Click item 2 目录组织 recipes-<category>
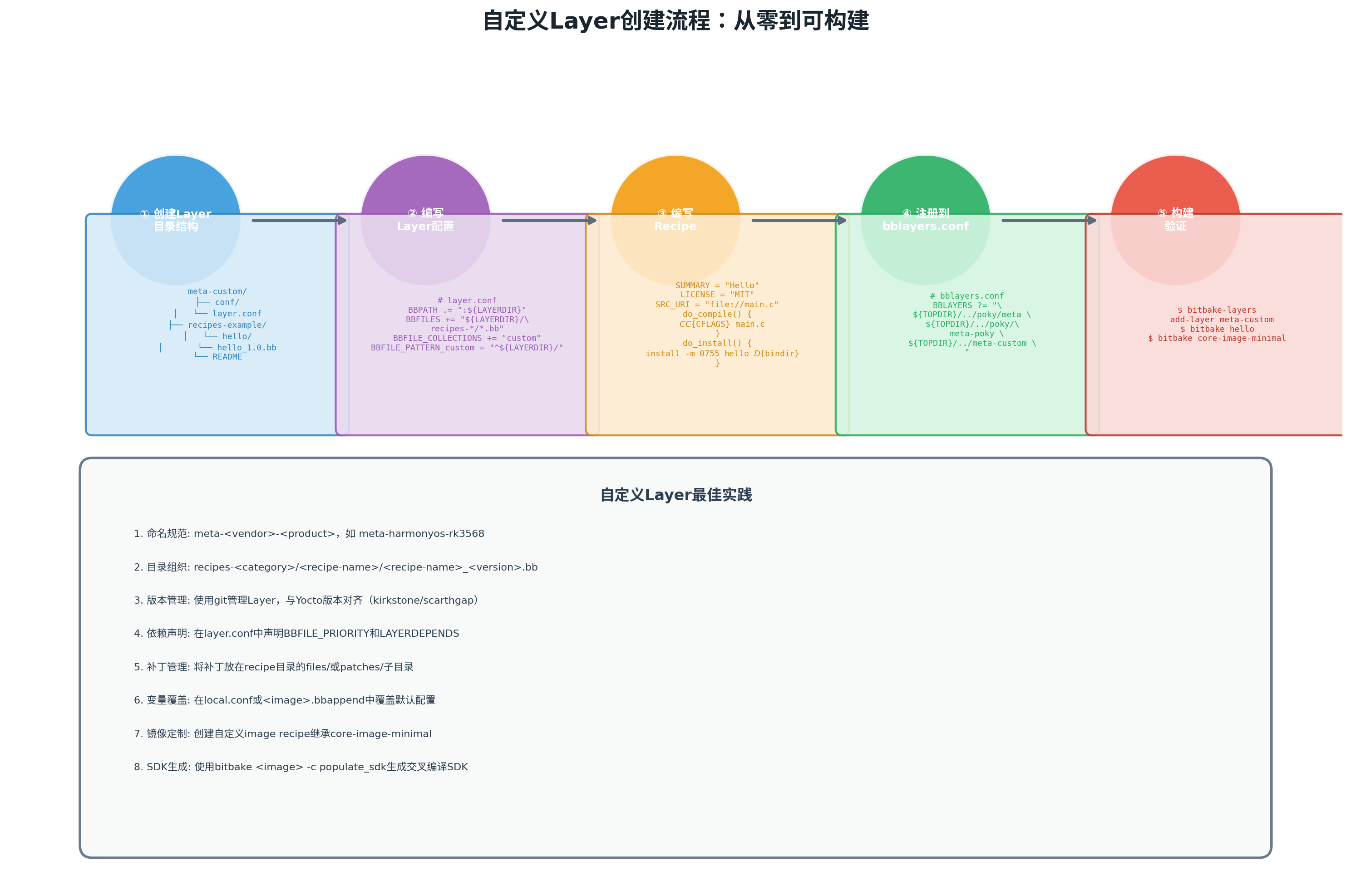Image resolution: width=1351 pixels, height=896 pixels. (335, 567)
